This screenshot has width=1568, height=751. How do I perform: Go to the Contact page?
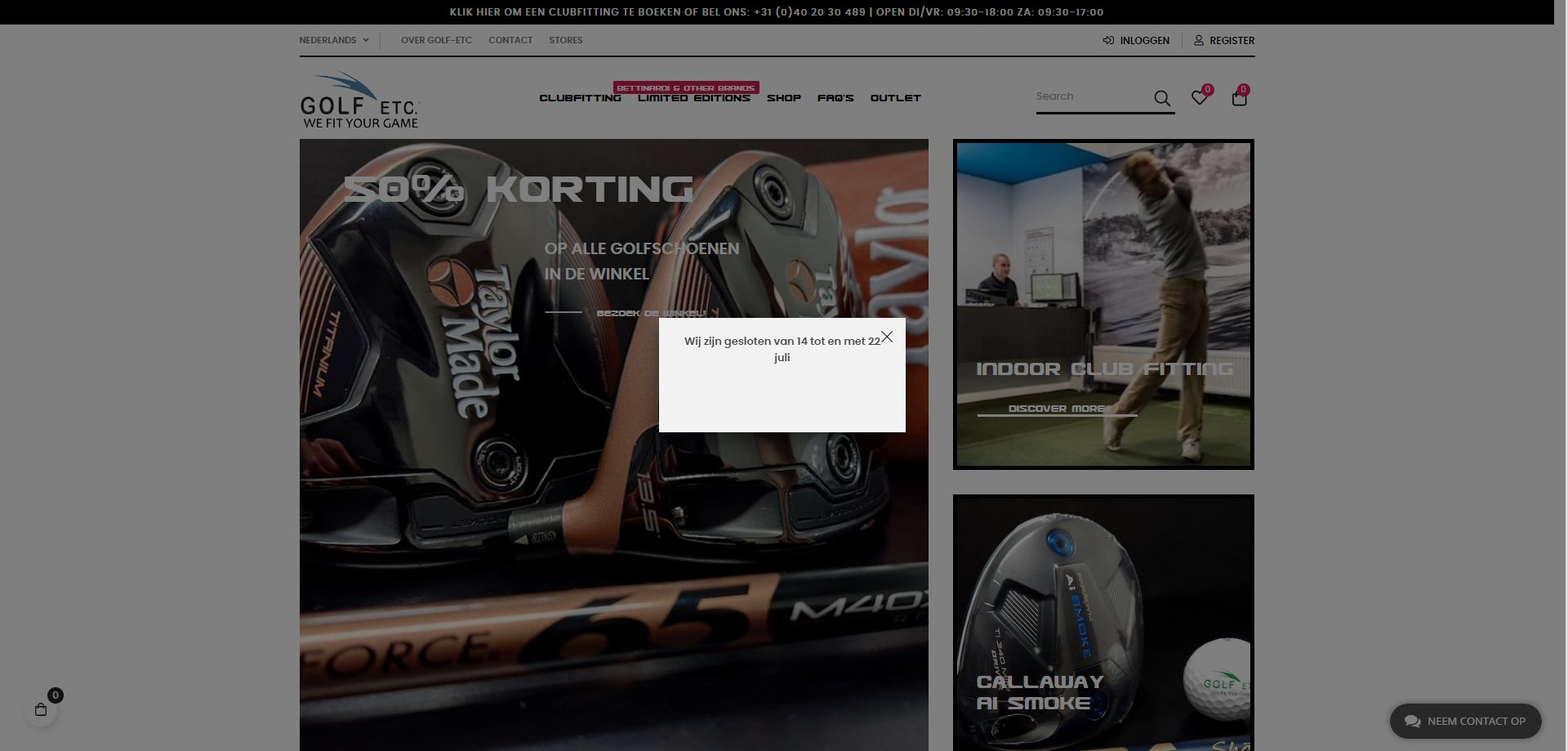[510, 40]
